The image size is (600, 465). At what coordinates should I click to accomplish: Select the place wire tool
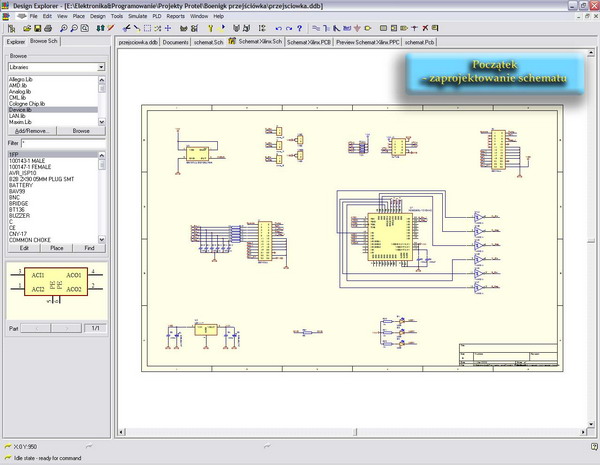pyautogui.click(x=316, y=28)
